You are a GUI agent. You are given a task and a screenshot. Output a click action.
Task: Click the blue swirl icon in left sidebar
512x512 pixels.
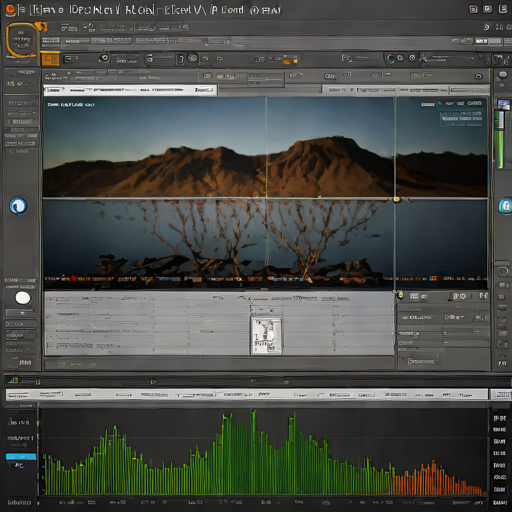pyautogui.click(x=18, y=206)
